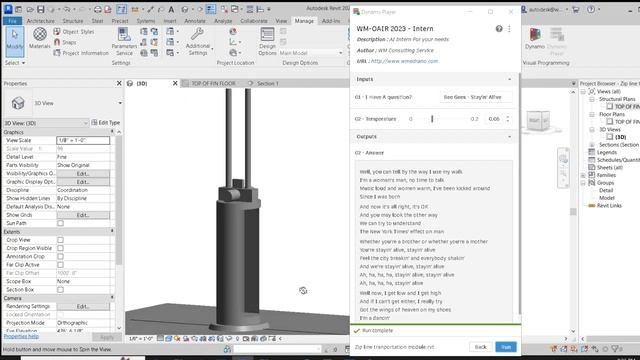Click the Print icon in quick access toolbar
Viewport: 640px width, 360px height.
98,9
